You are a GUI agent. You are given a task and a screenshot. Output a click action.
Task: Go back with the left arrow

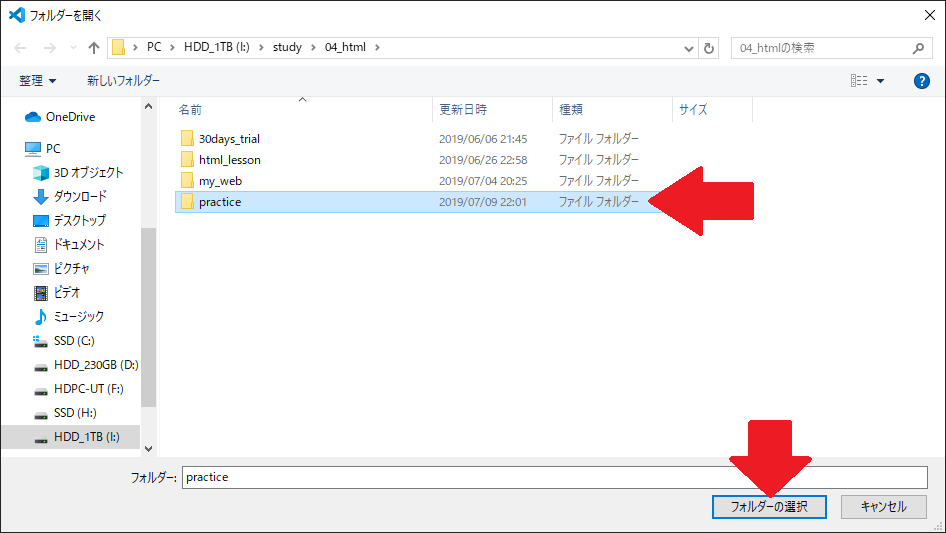coord(21,48)
